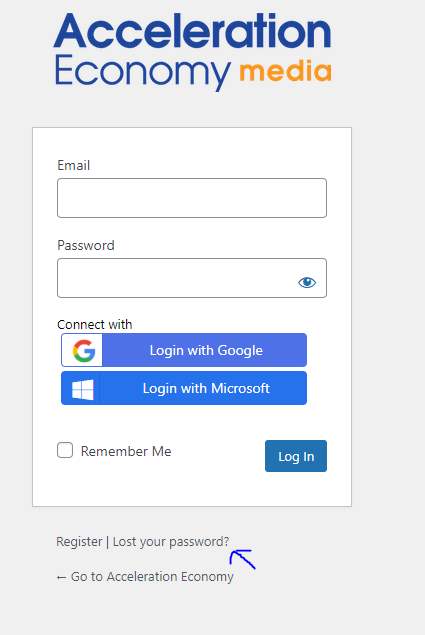Screen dimensions: 425x635
Task: Click the hand-drawn blue arrow annotation
Action: click(x=242, y=559)
